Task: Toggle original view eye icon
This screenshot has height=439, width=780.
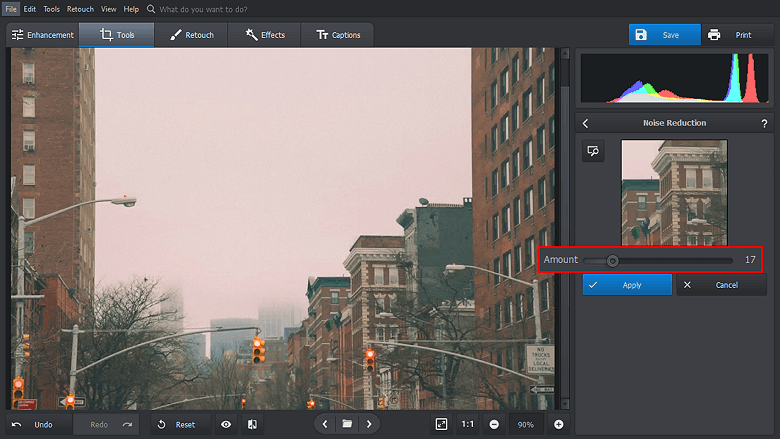Action: [226, 425]
